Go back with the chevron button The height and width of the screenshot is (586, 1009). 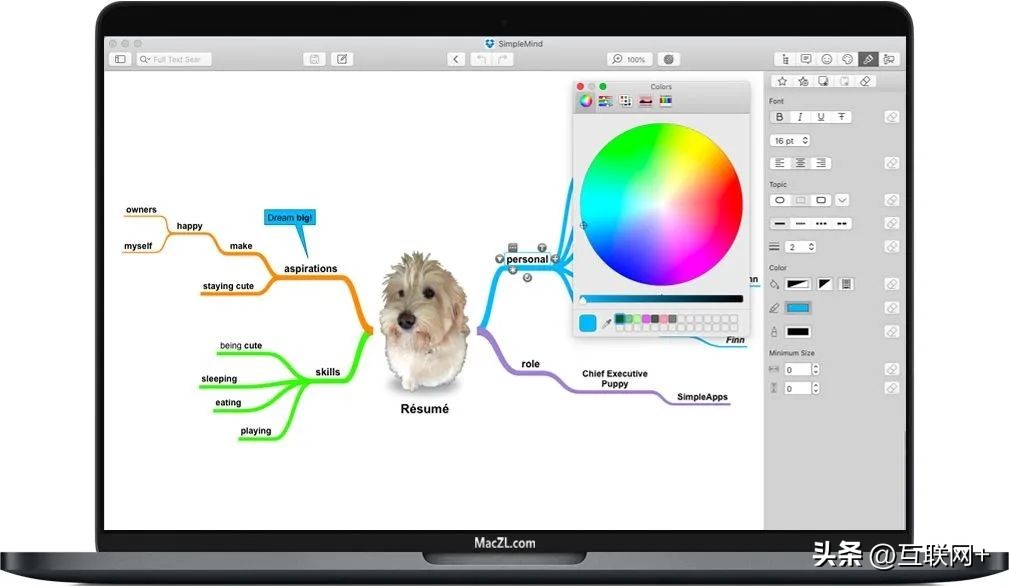456,59
